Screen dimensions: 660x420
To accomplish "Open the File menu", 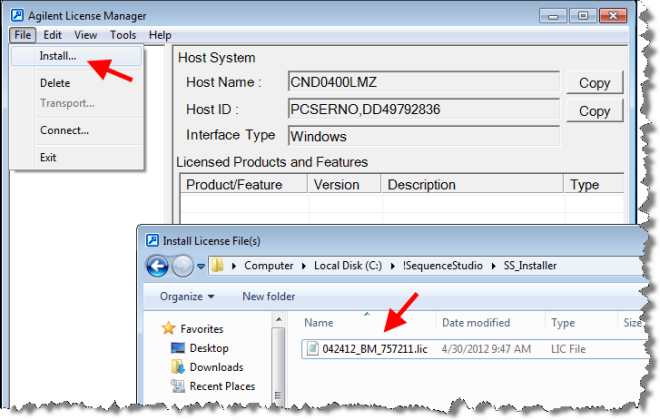I will (23, 35).
